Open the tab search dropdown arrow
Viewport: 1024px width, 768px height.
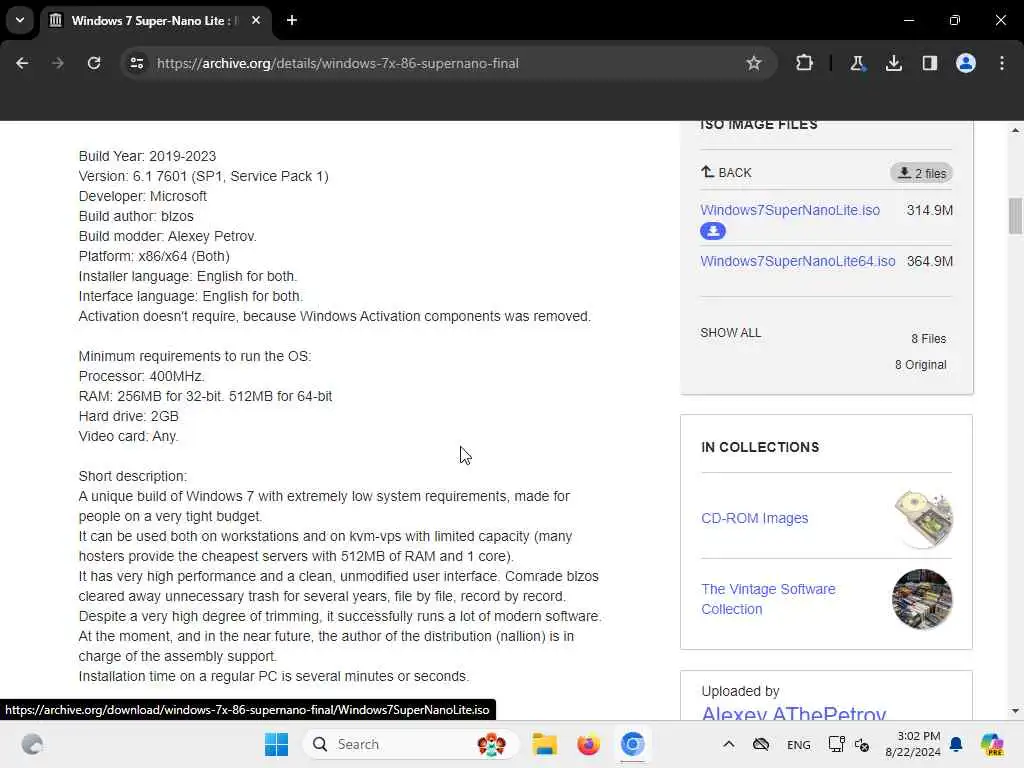20,20
